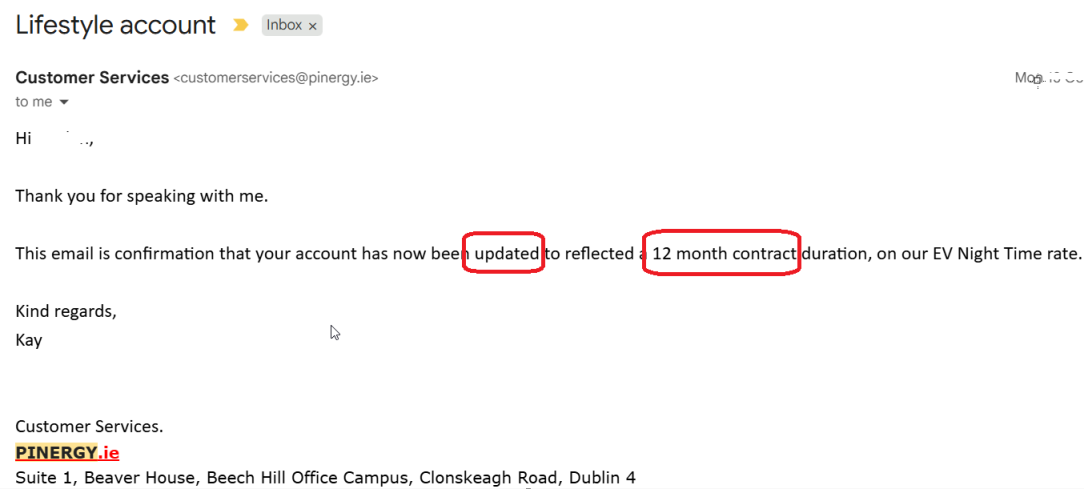Viewport: 1084px width, 489px height.
Task: Click the customerservices@pinergy.ie email address
Action: [276, 78]
